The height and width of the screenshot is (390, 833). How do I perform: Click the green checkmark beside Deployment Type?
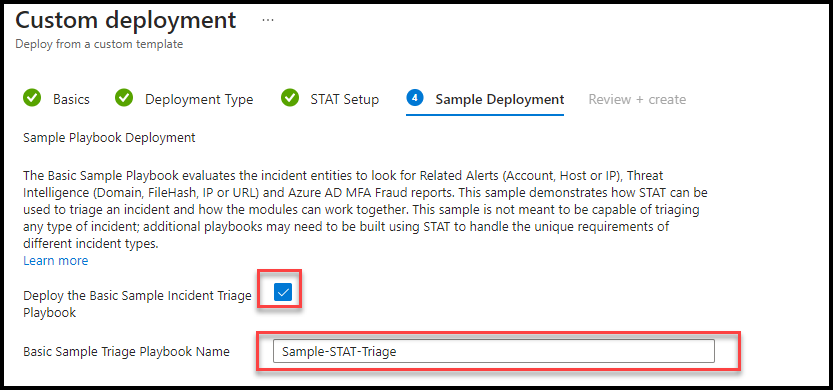coord(124,98)
